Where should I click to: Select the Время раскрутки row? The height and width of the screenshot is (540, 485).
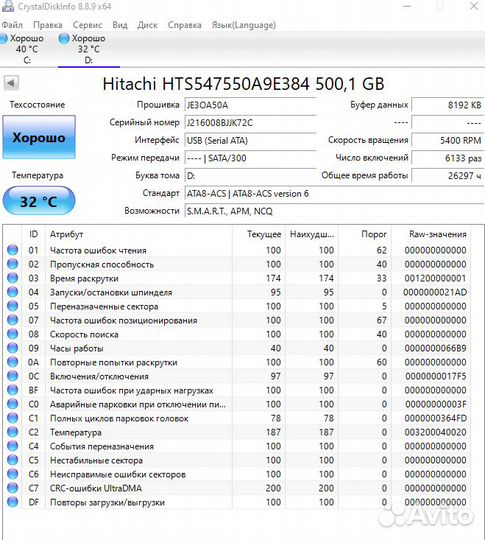coord(237,278)
